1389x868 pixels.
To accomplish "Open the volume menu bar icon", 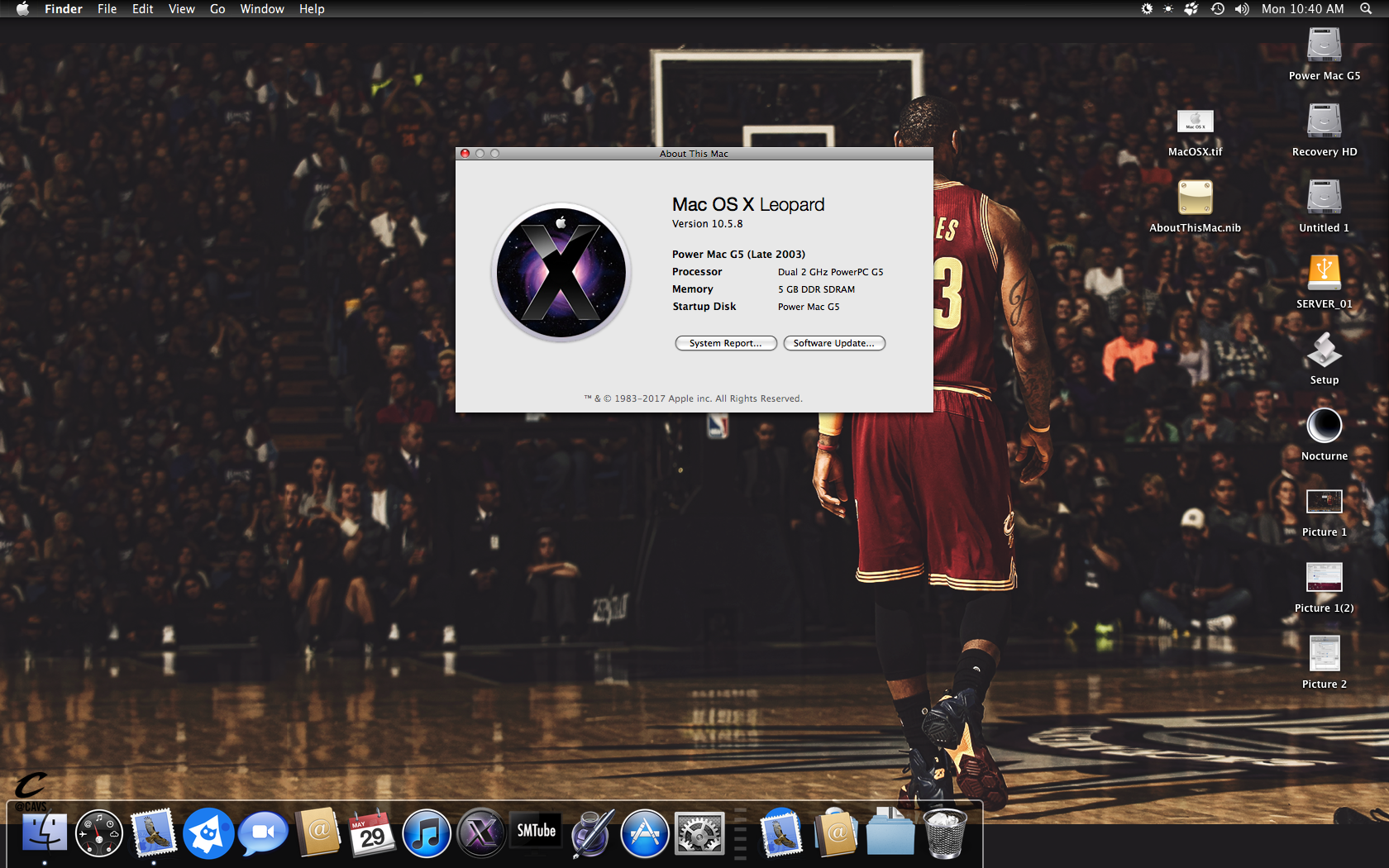I will click(x=1242, y=9).
